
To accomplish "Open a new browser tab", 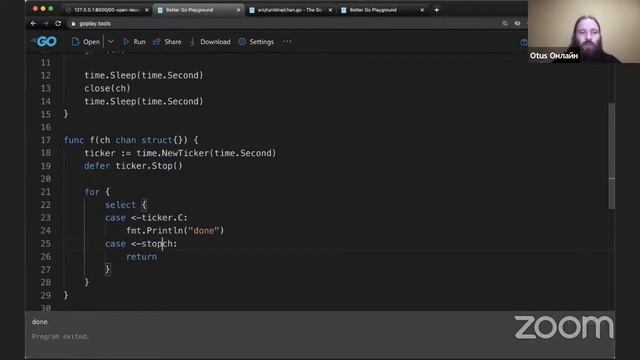I will click(x=436, y=10).
